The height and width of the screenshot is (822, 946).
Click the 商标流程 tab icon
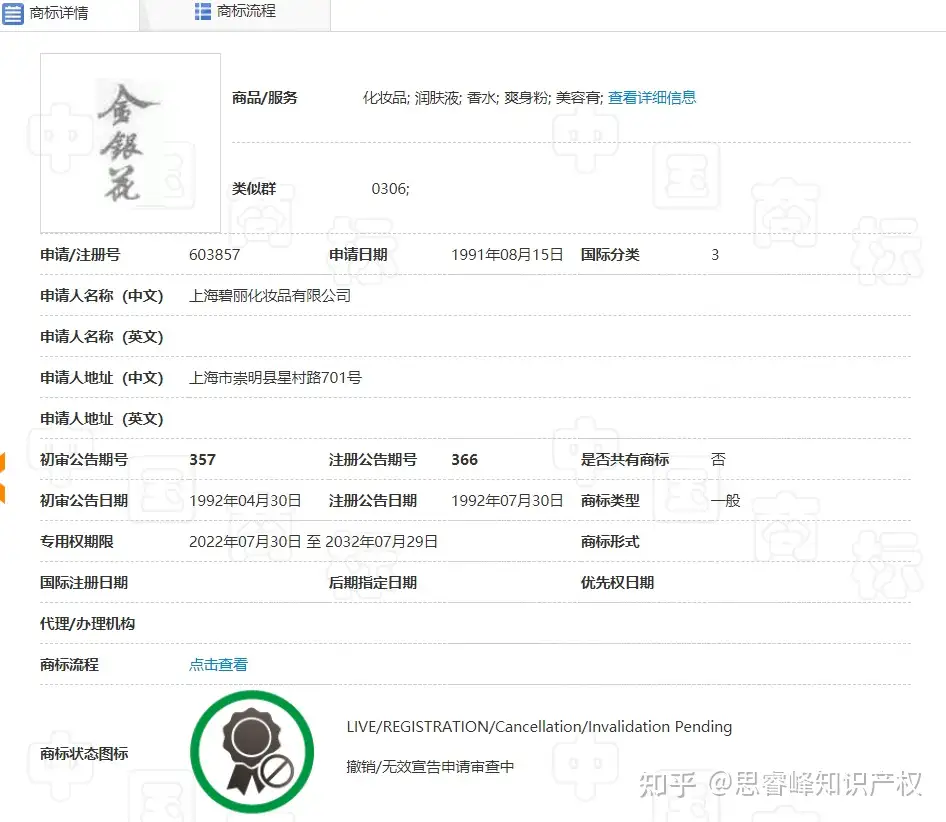point(203,11)
